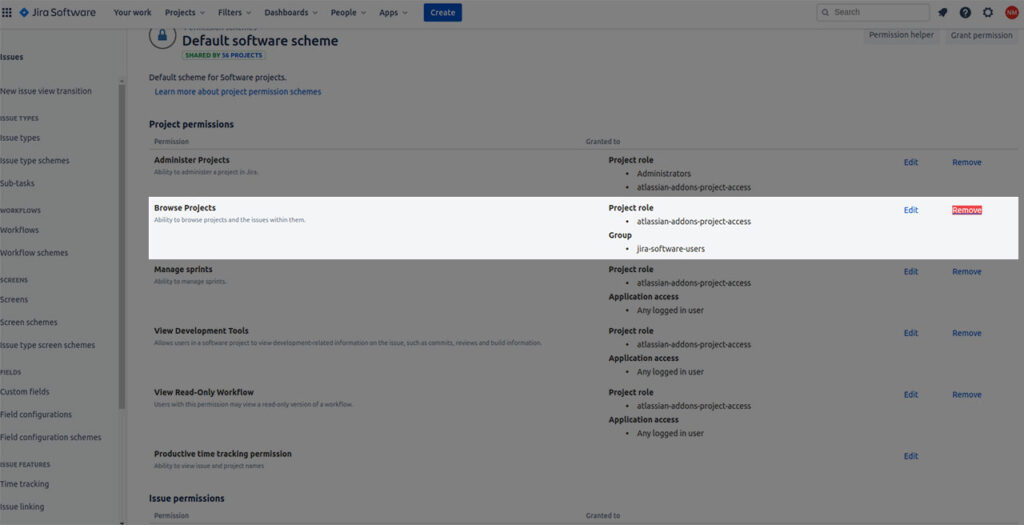1024x525 pixels.
Task: Click the lock icon beside scheme title
Action: tap(163, 35)
